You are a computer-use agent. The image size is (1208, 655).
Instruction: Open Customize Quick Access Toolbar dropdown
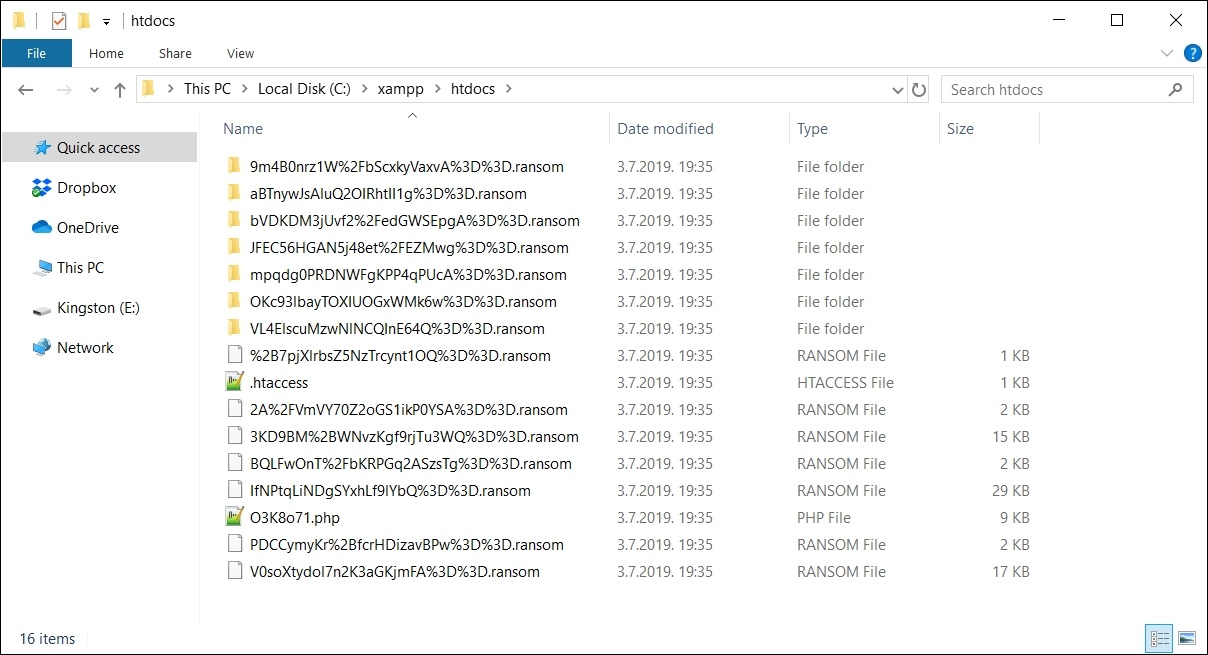[x=106, y=21]
